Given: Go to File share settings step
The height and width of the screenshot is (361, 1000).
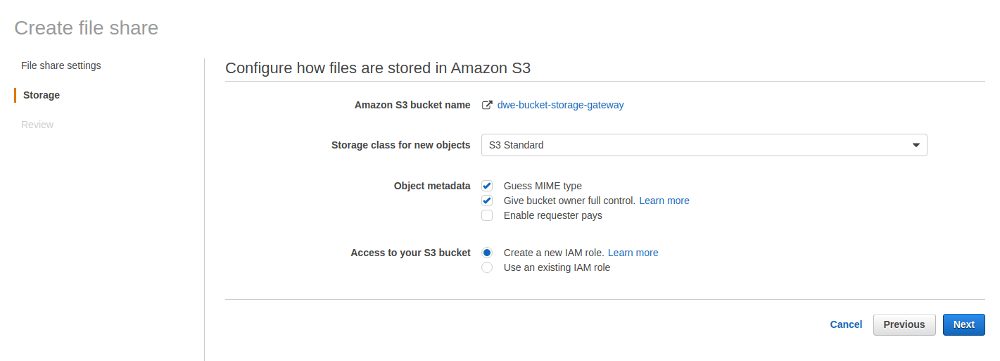Looking at the screenshot, I should point(61,66).
